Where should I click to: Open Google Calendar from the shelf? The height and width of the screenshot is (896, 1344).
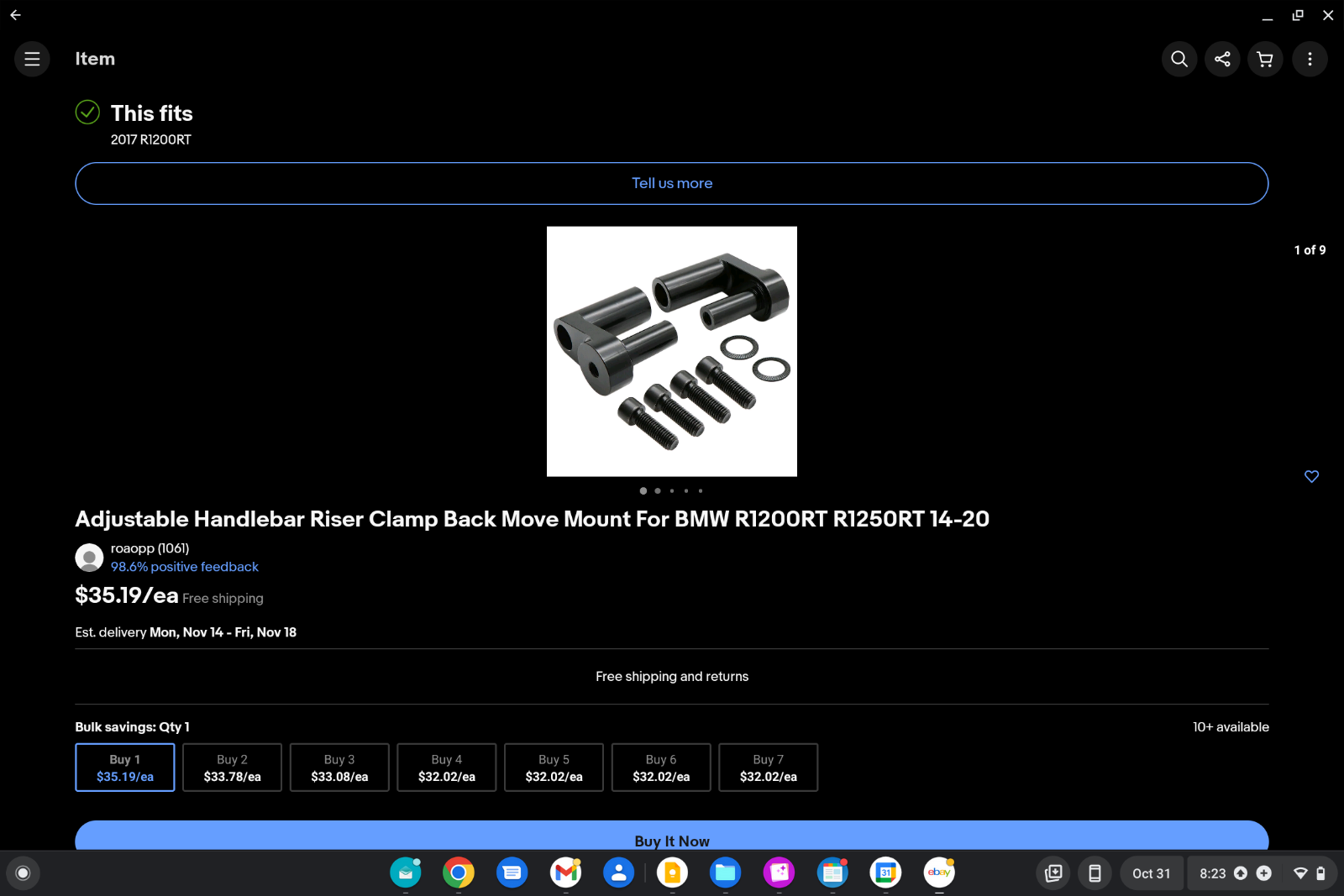tap(885, 873)
